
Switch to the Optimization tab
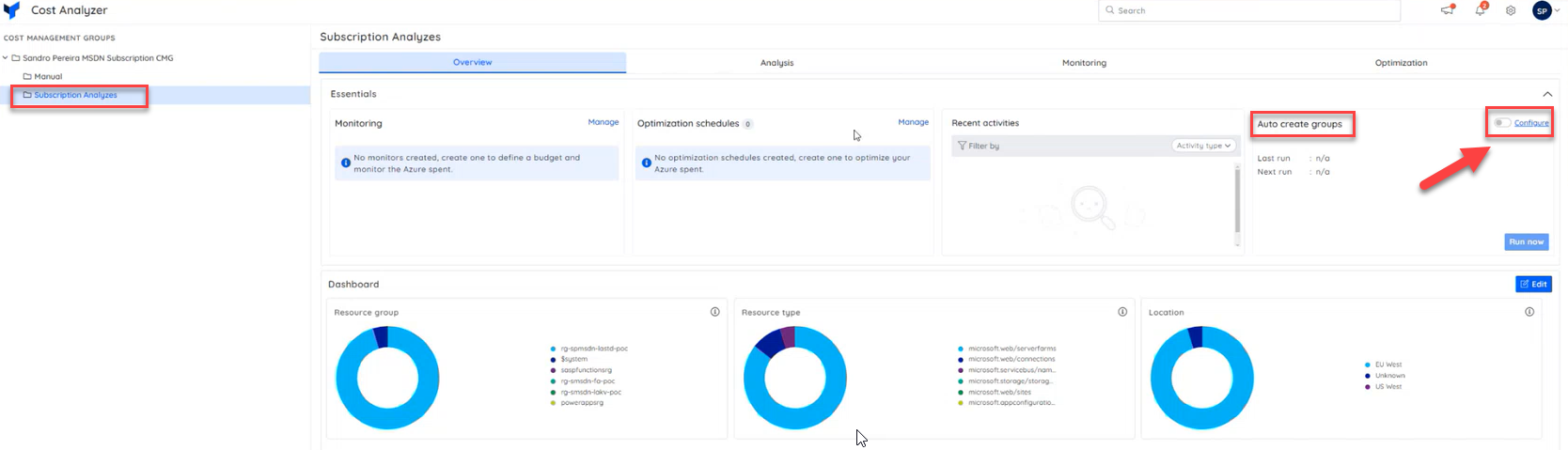pyautogui.click(x=1401, y=63)
